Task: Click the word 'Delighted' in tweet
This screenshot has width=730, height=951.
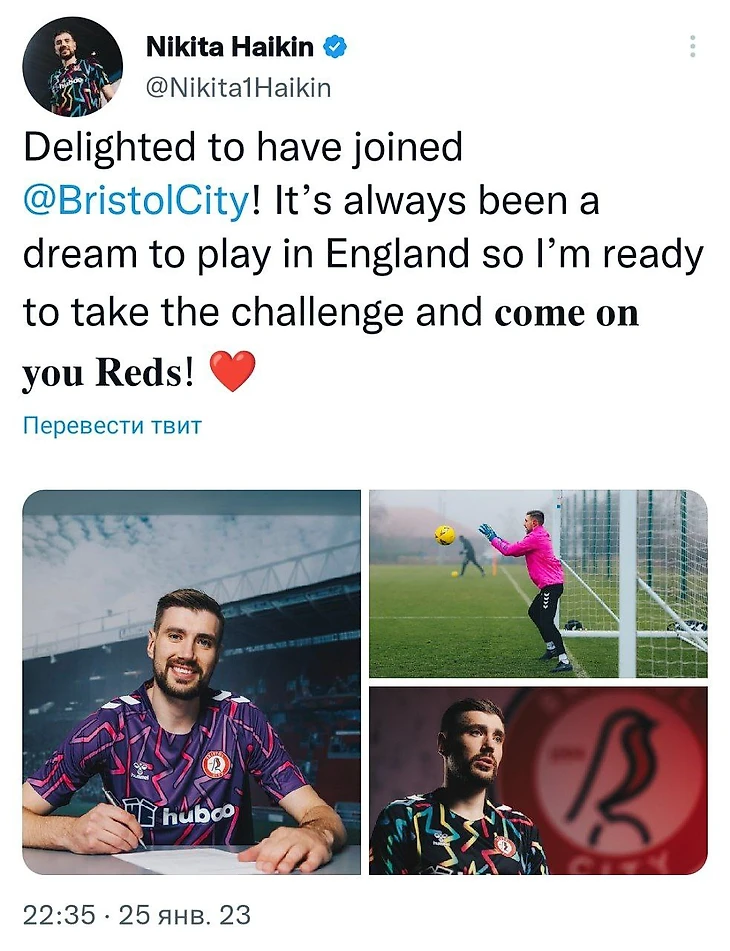Action: (110, 147)
